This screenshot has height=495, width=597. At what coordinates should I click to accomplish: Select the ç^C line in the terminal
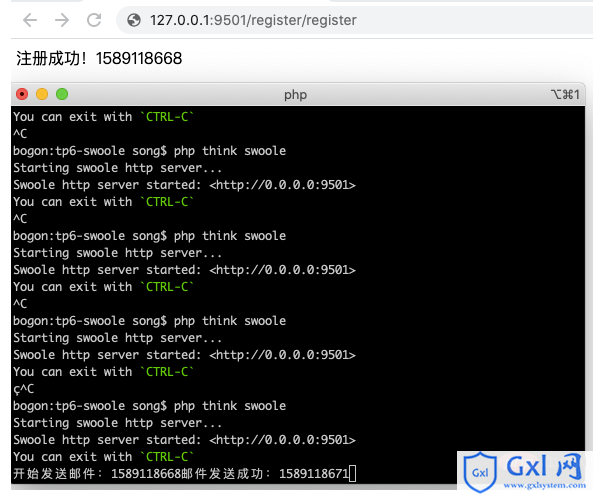24,389
